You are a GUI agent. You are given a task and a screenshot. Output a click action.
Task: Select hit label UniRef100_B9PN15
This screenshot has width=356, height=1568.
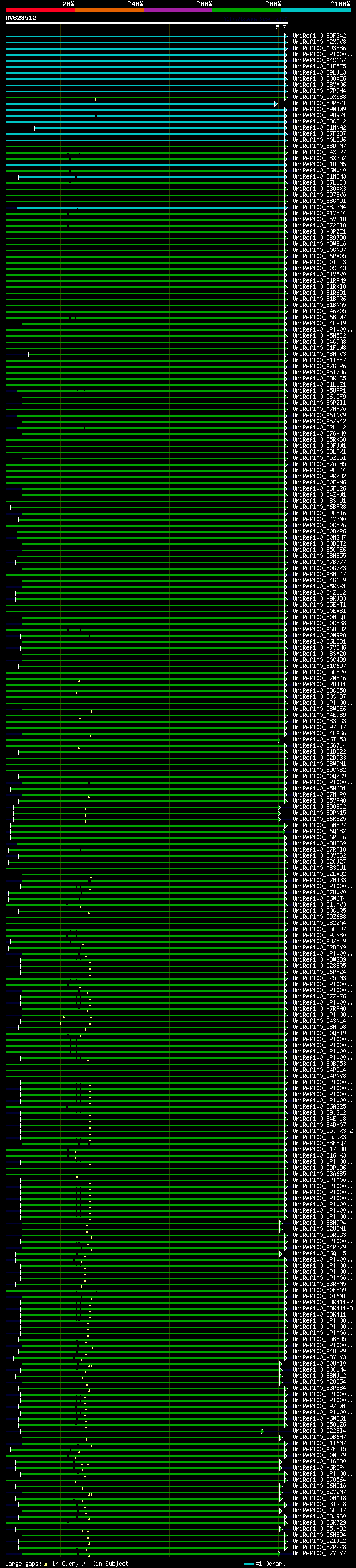[x=319, y=813]
